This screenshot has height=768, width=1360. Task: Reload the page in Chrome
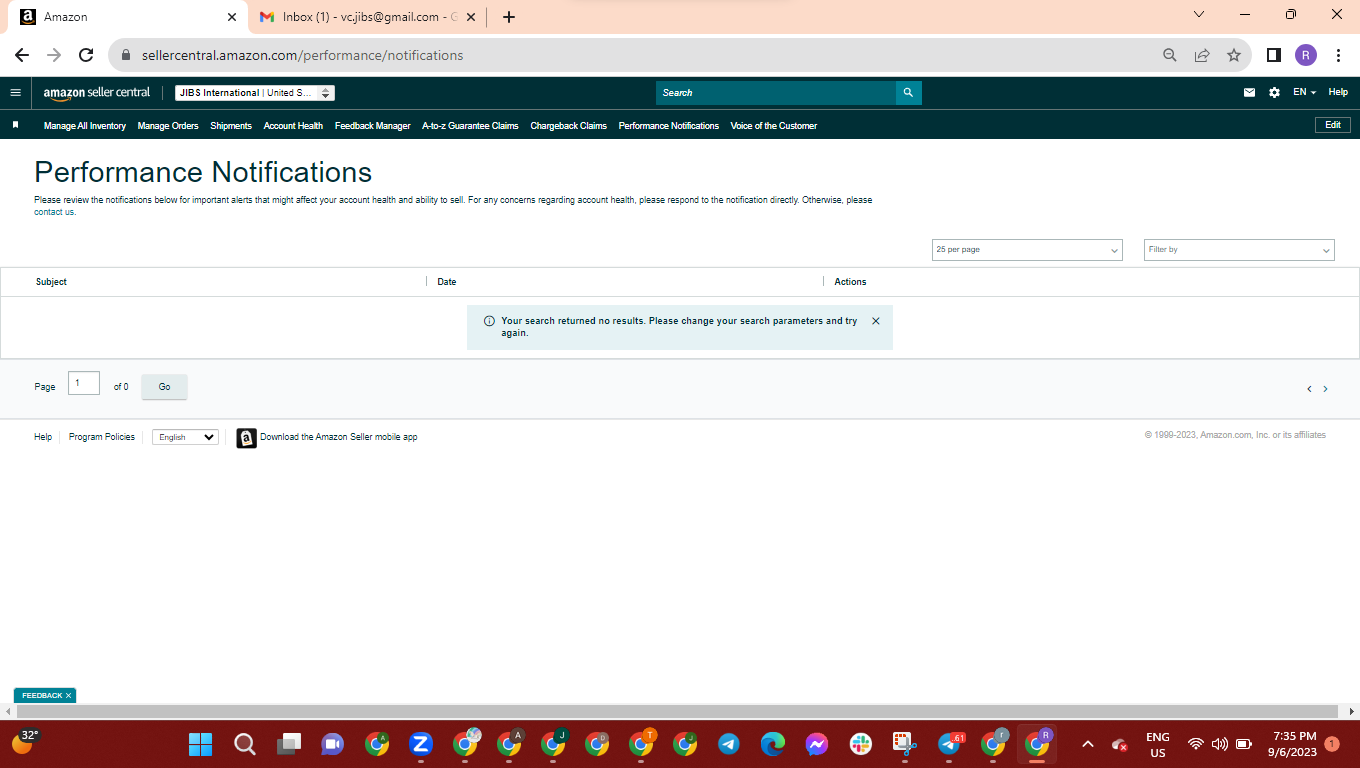[x=86, y=55]
